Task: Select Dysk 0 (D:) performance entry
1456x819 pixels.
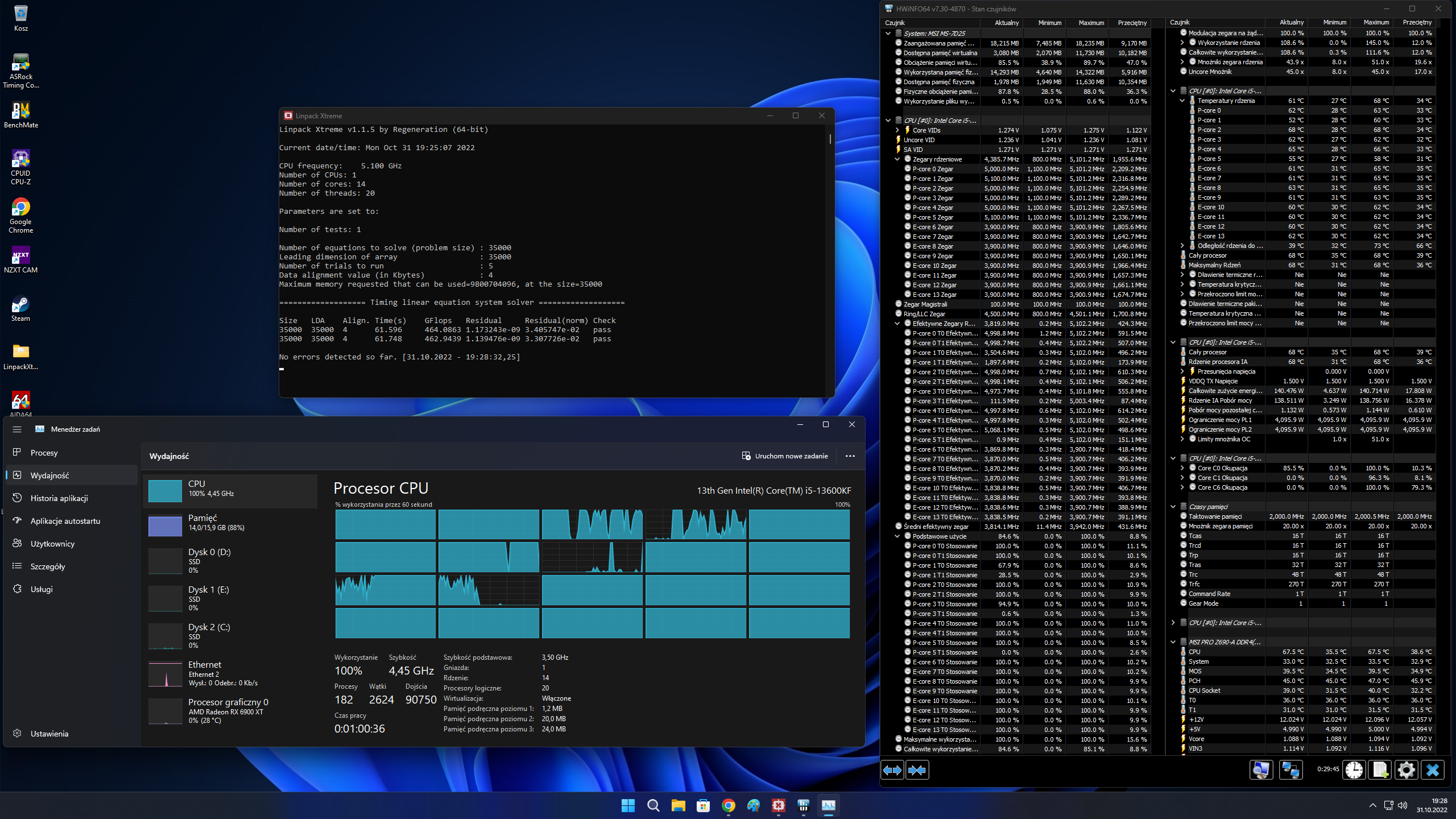Action: coord(230,561)
